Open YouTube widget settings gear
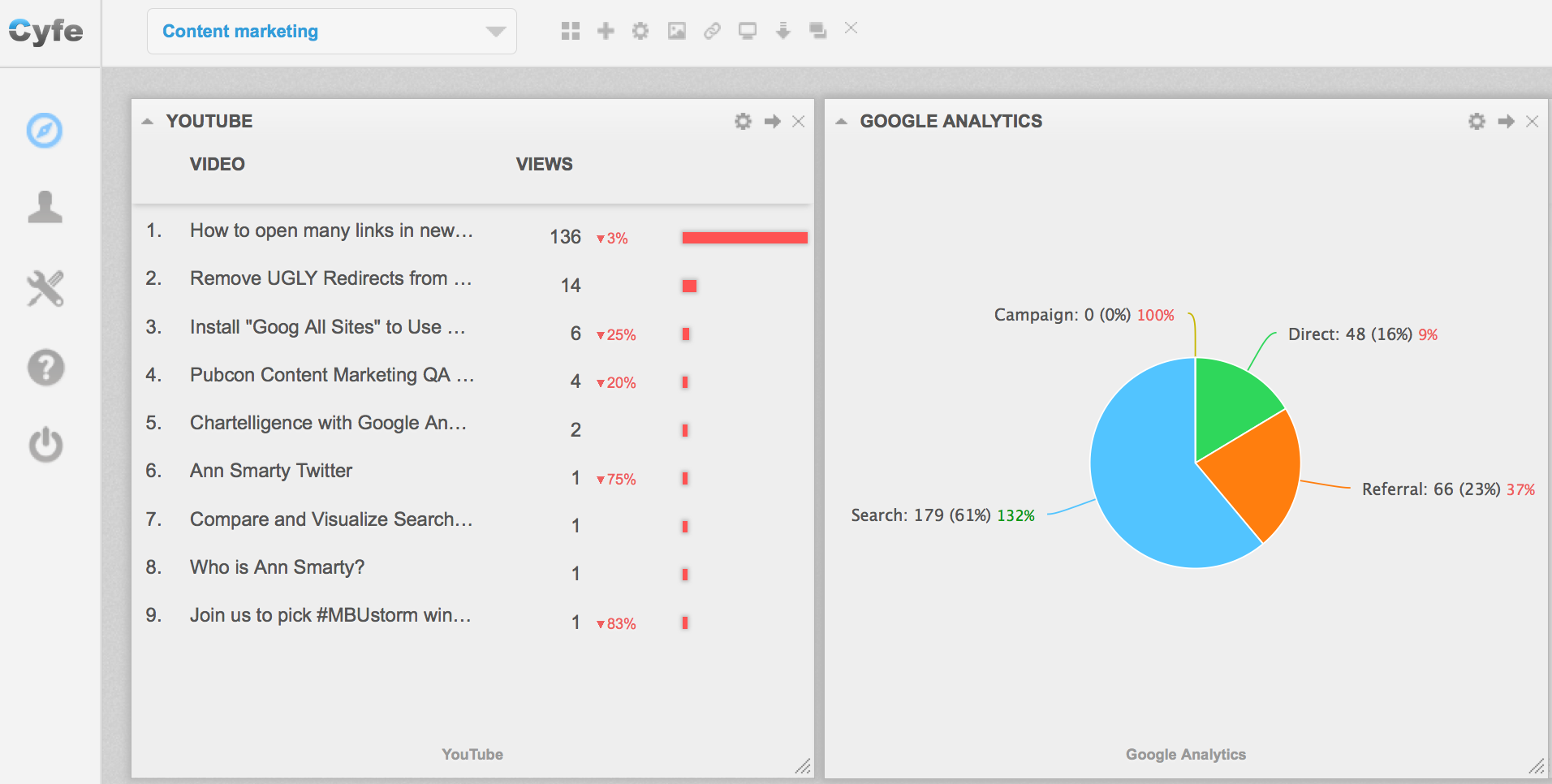1552x784 pixels. tap(743, 122)
